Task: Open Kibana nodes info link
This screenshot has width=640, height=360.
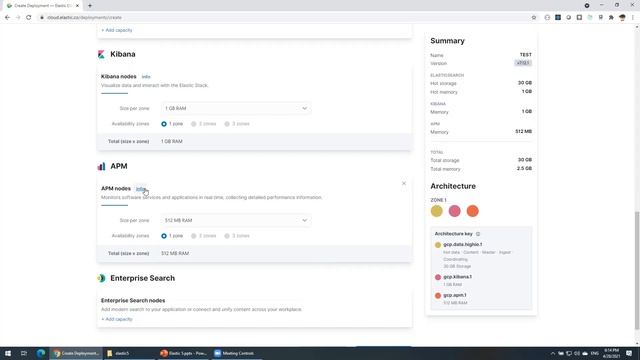Action: [146, 77]
